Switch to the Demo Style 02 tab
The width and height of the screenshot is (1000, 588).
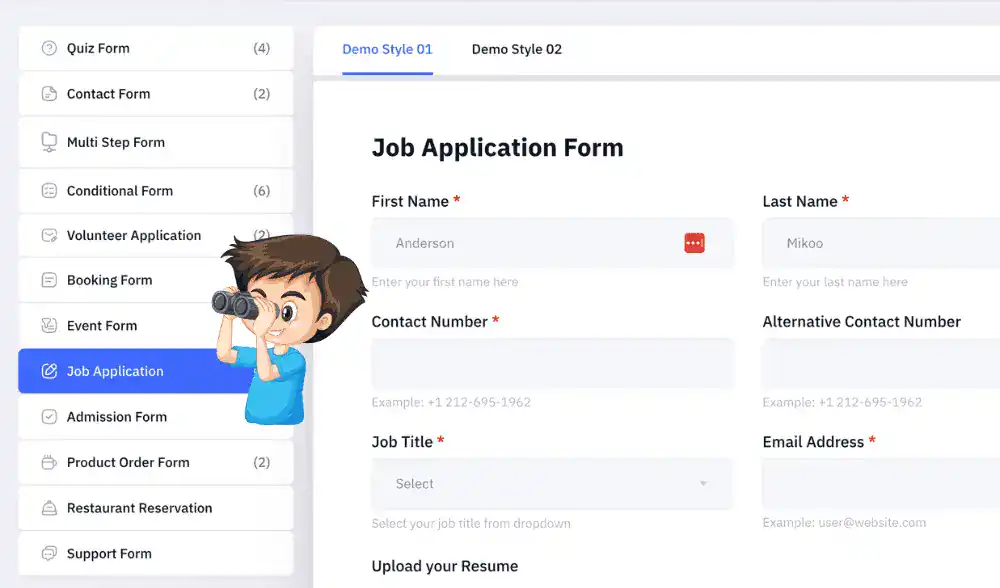(x=516, y=49)
